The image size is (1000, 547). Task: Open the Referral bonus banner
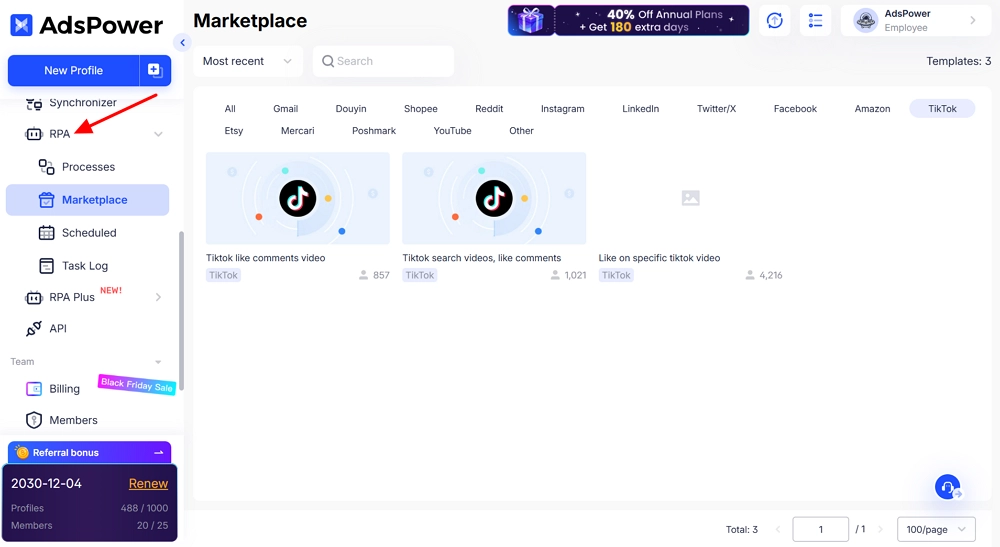[89, 453]
